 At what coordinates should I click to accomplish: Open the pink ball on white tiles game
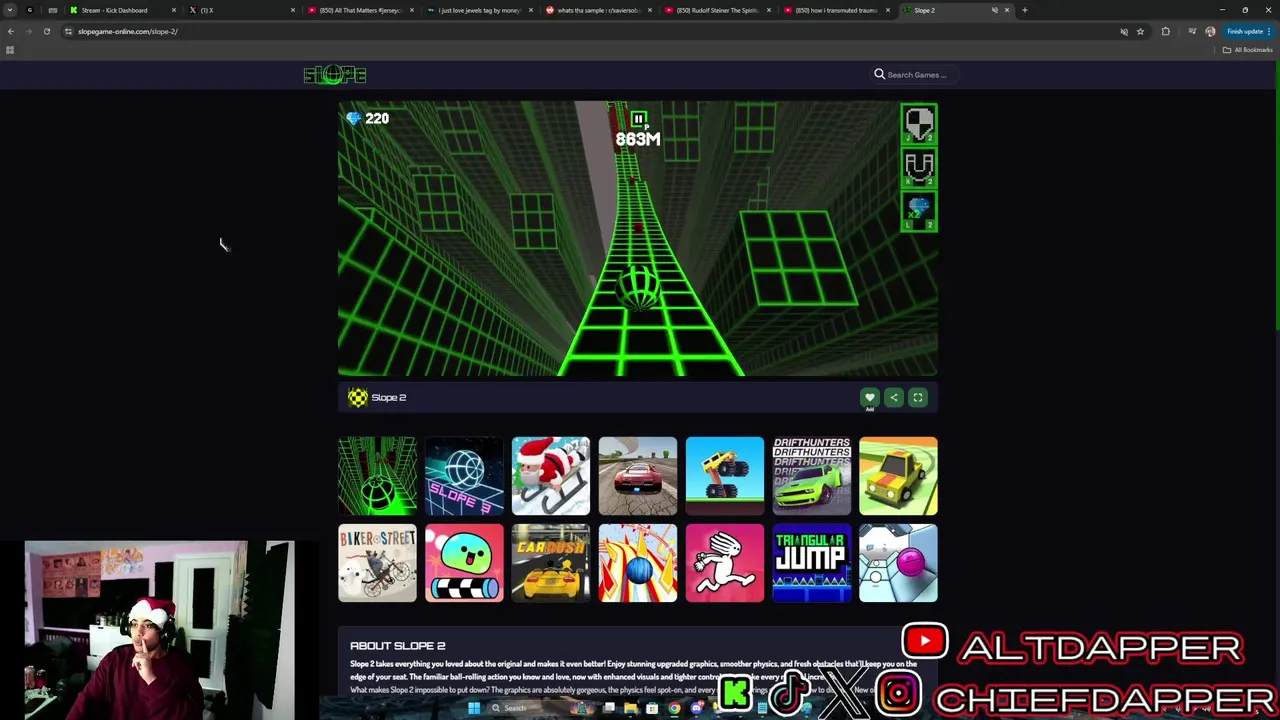(x=899, y=563)
